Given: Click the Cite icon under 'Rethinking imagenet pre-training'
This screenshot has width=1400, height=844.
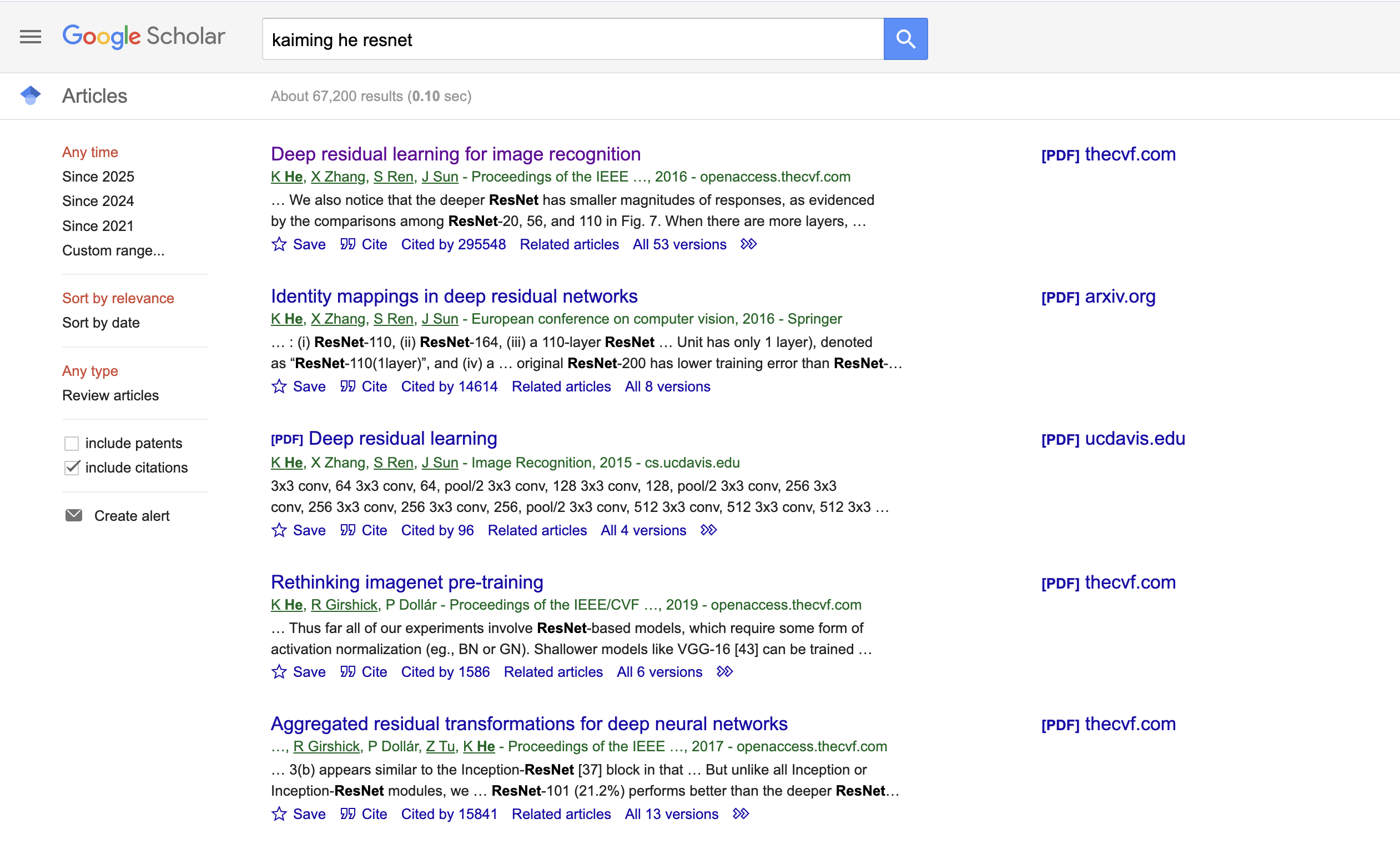Looking at the screenshot, I should 349,671.
